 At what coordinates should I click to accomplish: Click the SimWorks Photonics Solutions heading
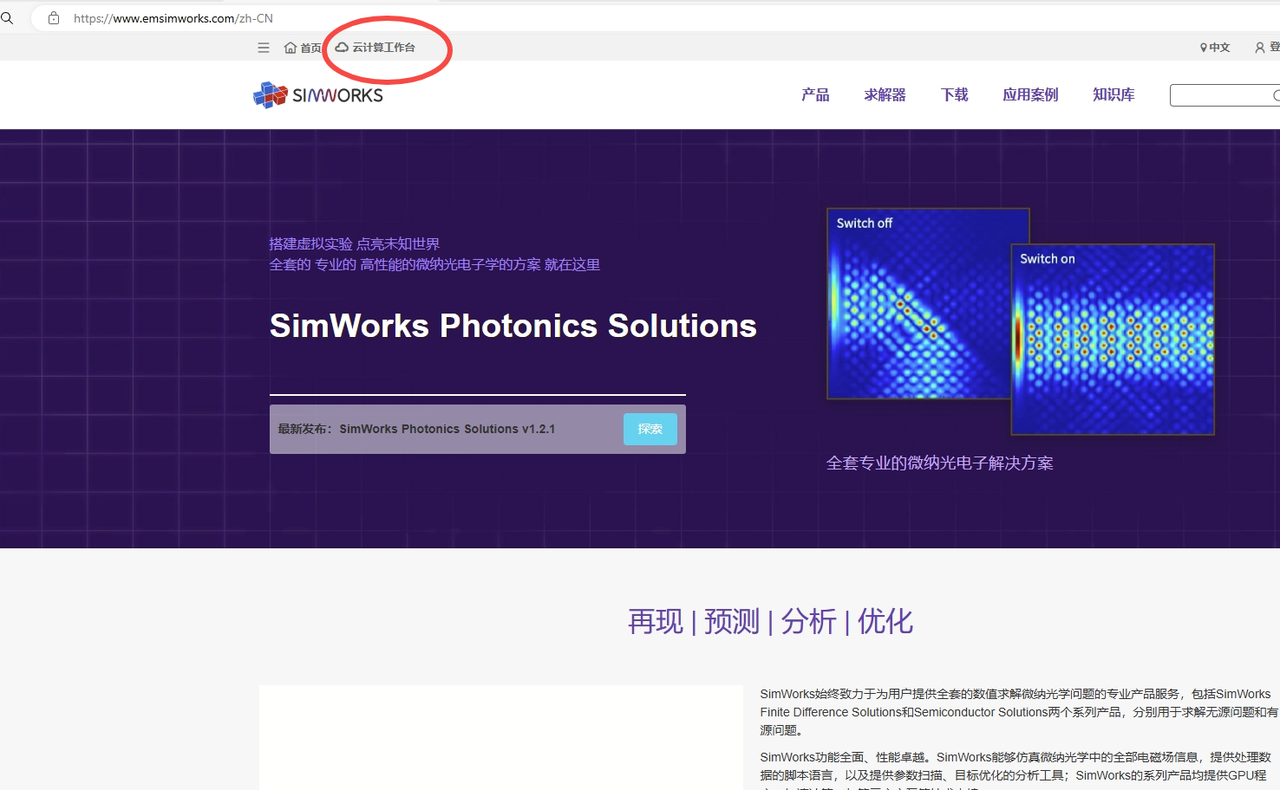(x=513, y=325)
